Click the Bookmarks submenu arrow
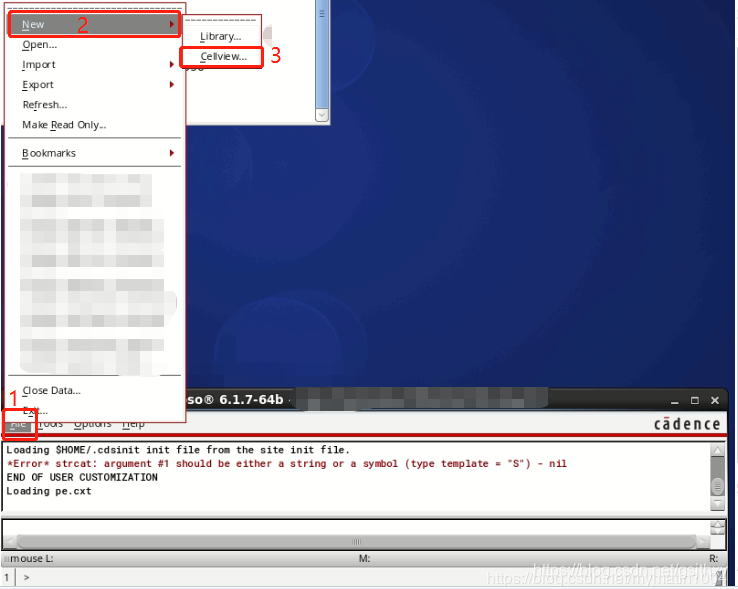This screenshot has width=738, height=589. pos(172,153)
